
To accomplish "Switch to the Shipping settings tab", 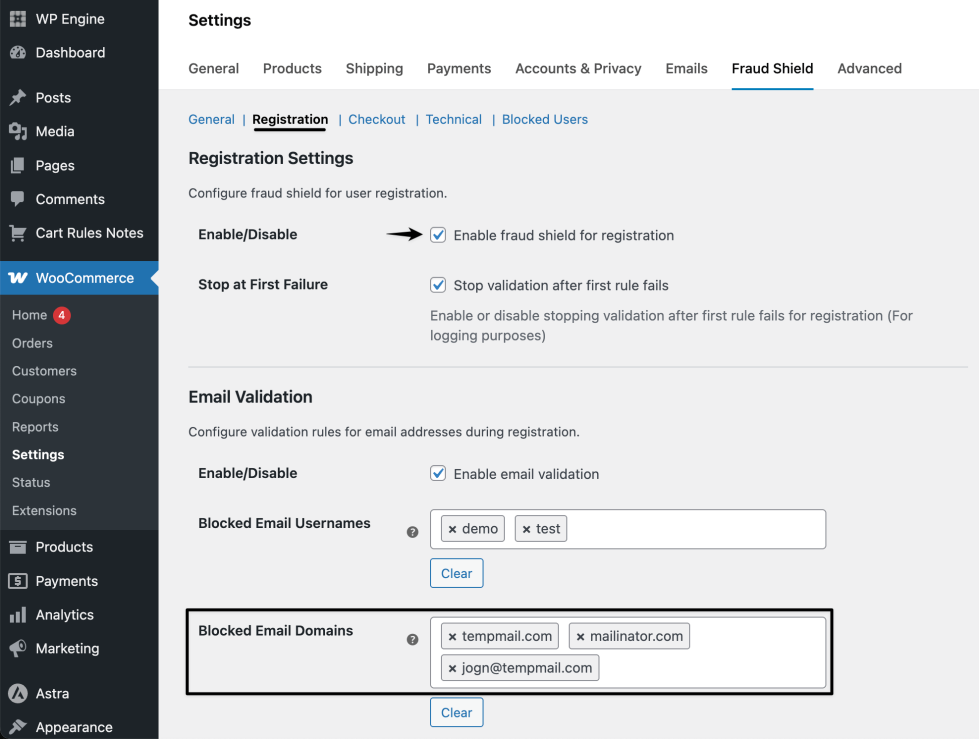I will 374,69.
